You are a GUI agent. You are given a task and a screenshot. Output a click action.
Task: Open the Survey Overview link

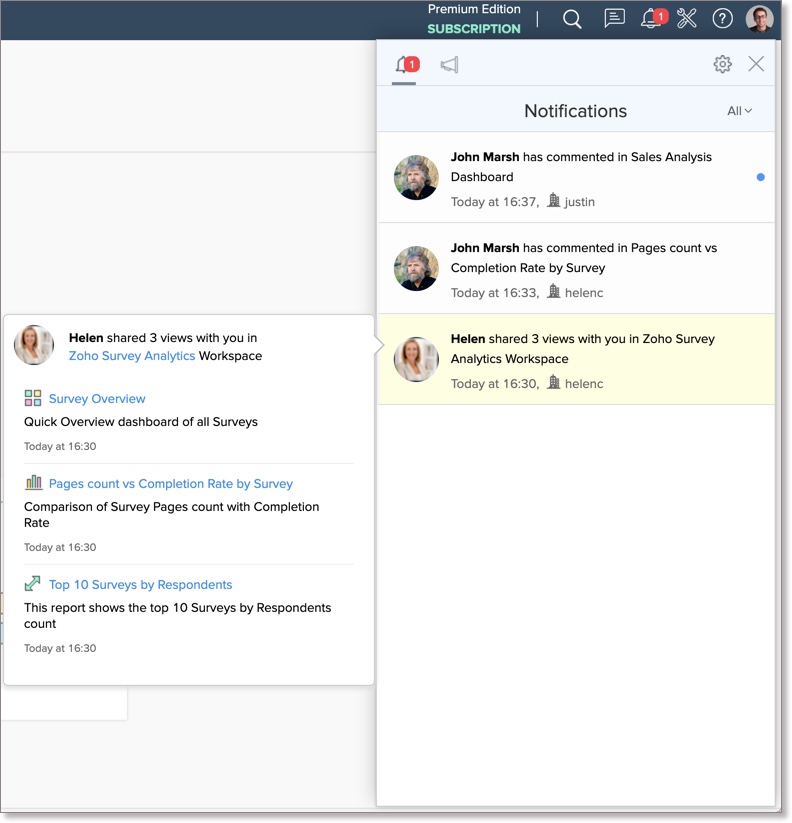click(x=97, y=399)
